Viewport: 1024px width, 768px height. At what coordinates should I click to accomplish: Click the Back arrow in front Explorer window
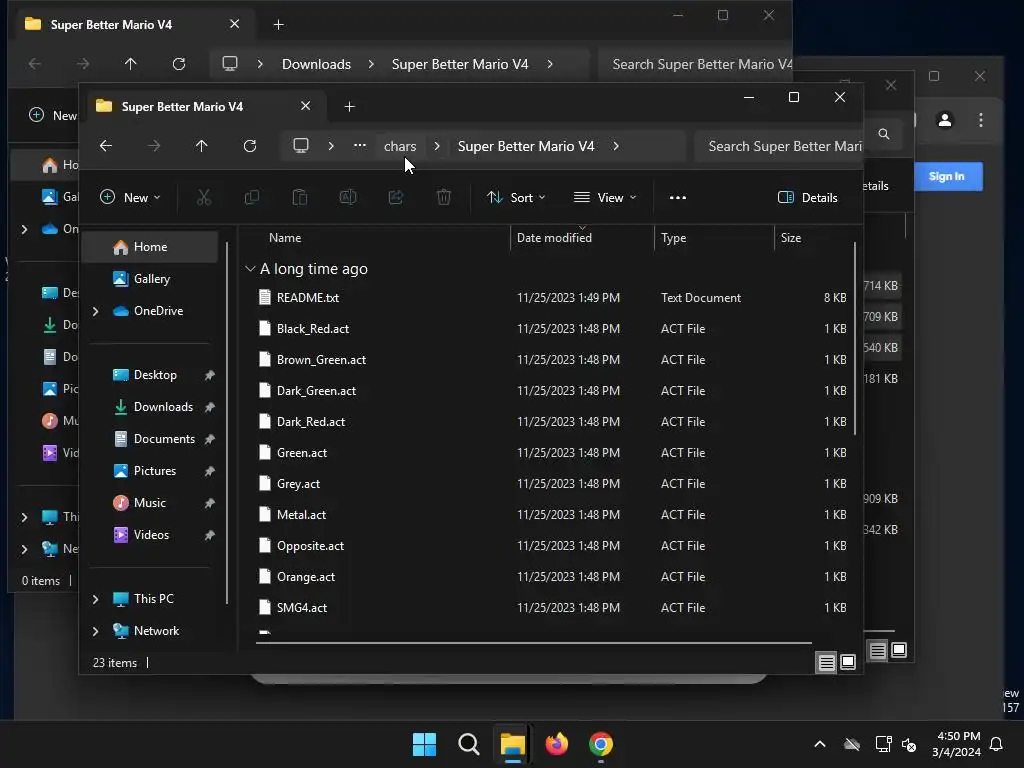106,146
